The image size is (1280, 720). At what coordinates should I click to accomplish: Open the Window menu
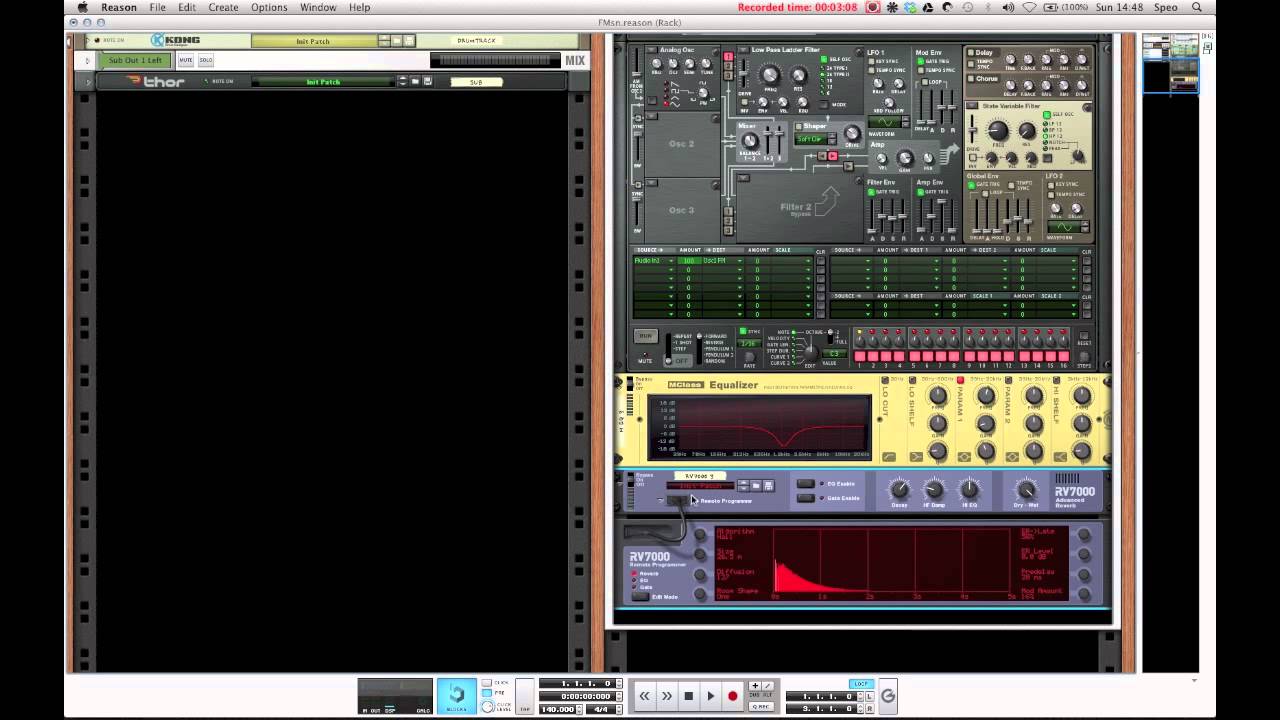click(318, 7)
